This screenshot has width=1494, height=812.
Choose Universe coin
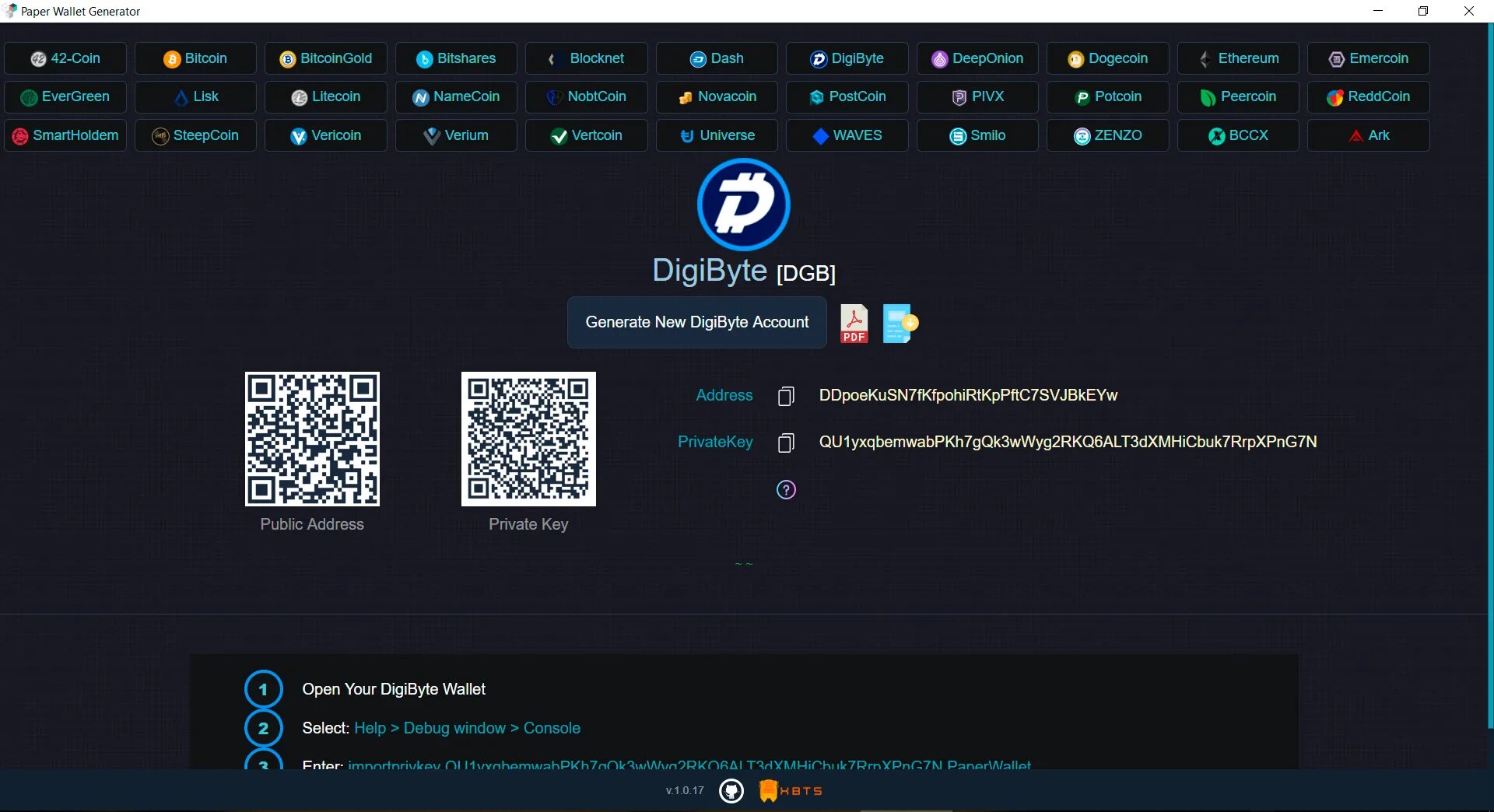pos(717,135)
